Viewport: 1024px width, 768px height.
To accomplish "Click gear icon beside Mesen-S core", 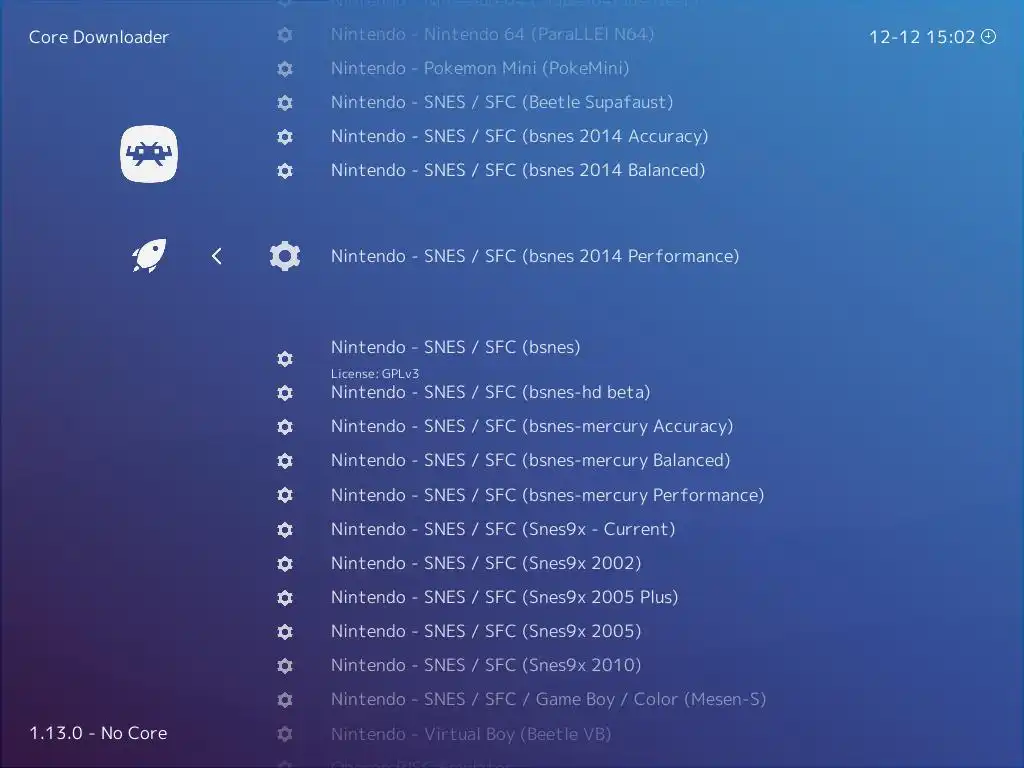I will click(x=285, y=699).
